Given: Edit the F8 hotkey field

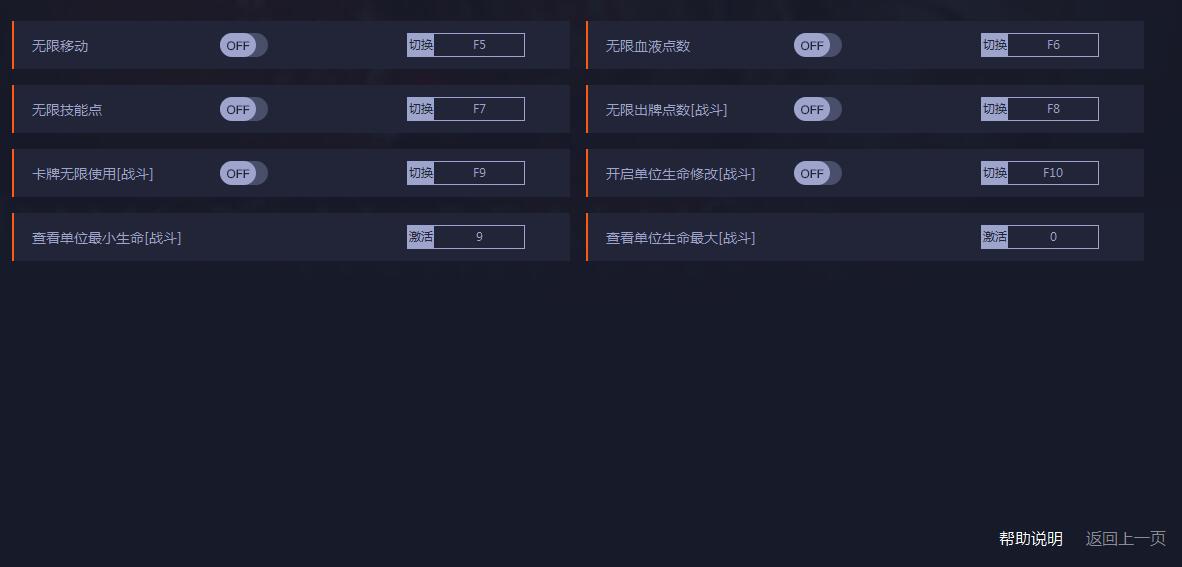Looking at the screenshot, I should pyautogui.click(x=1053, y=109).
